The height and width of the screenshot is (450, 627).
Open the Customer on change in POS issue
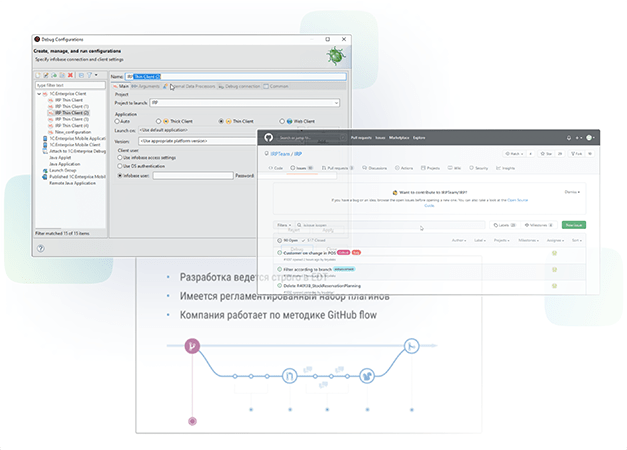point(310,253)
